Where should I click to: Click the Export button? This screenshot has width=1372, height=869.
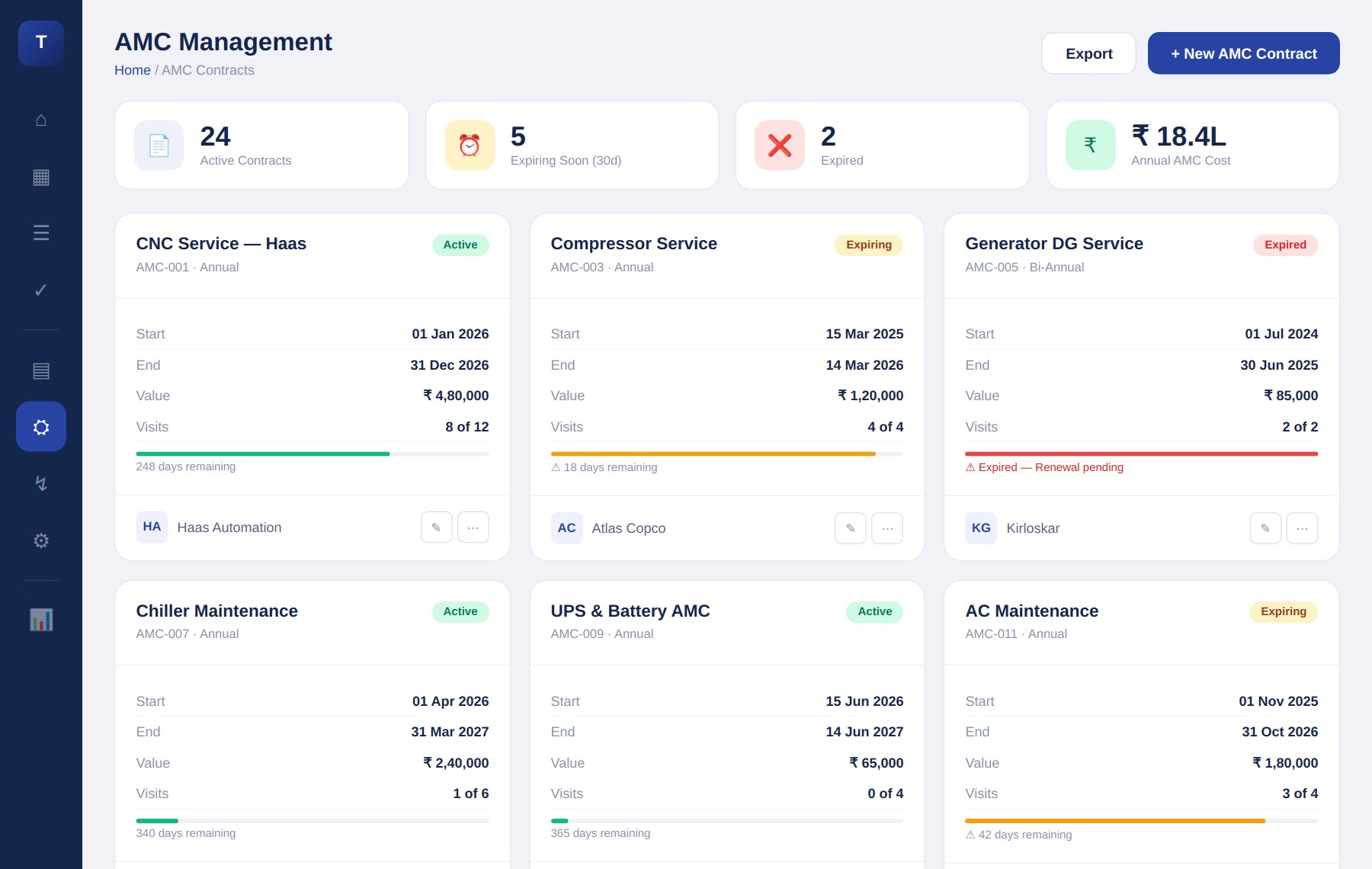click(1088, 53)
